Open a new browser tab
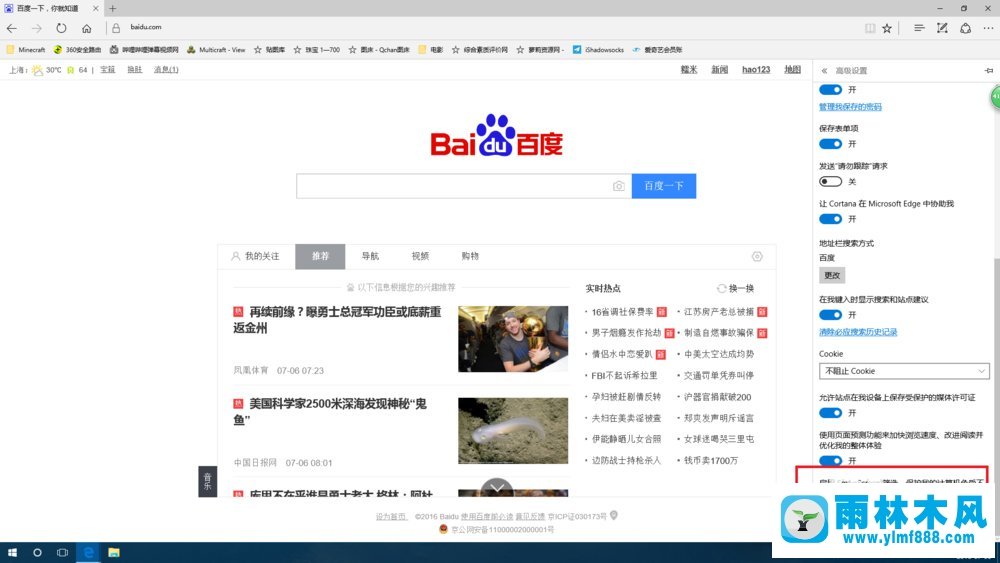Image resolution: width=1000 pixels, height=563 pixels. pos(112,8)
